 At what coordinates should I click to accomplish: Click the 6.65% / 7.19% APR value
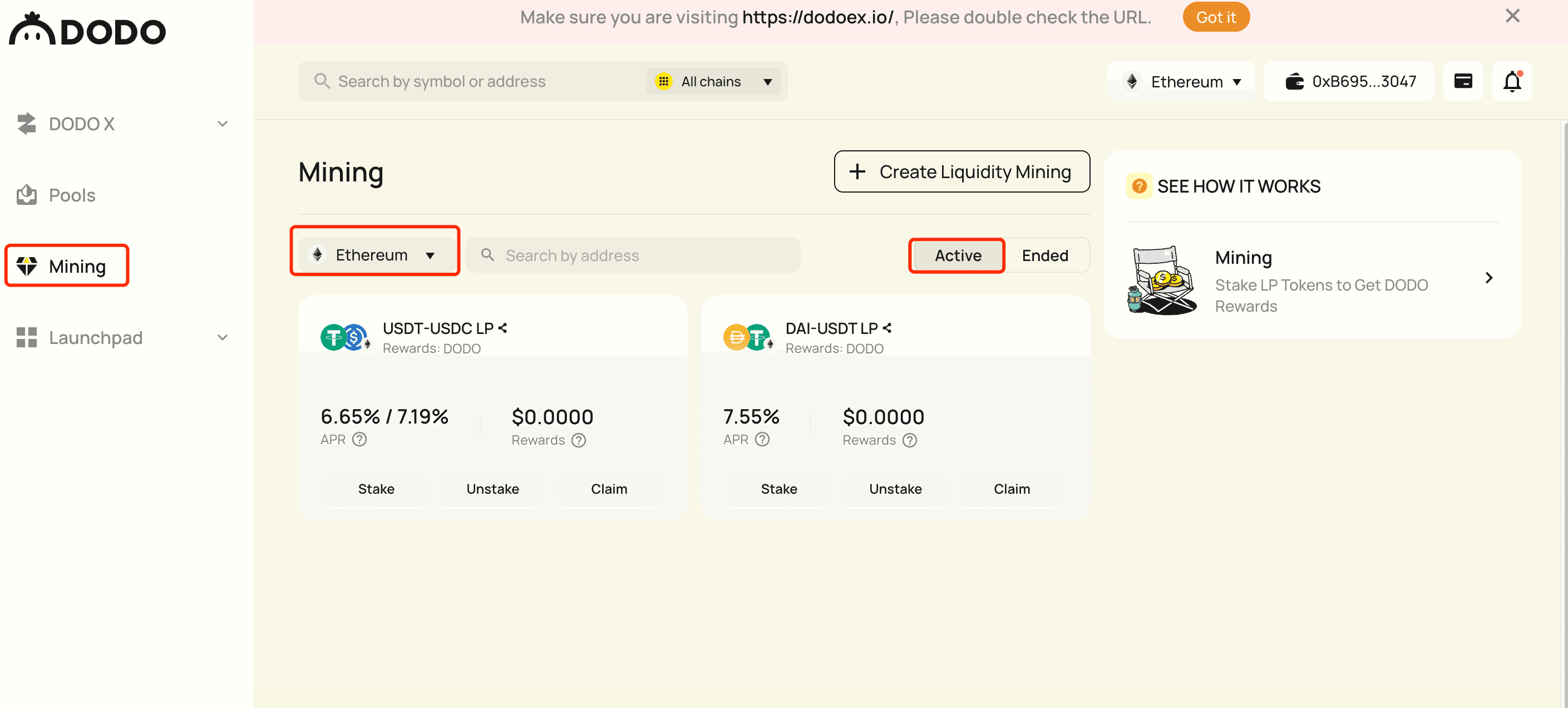[x=384, y=417]
